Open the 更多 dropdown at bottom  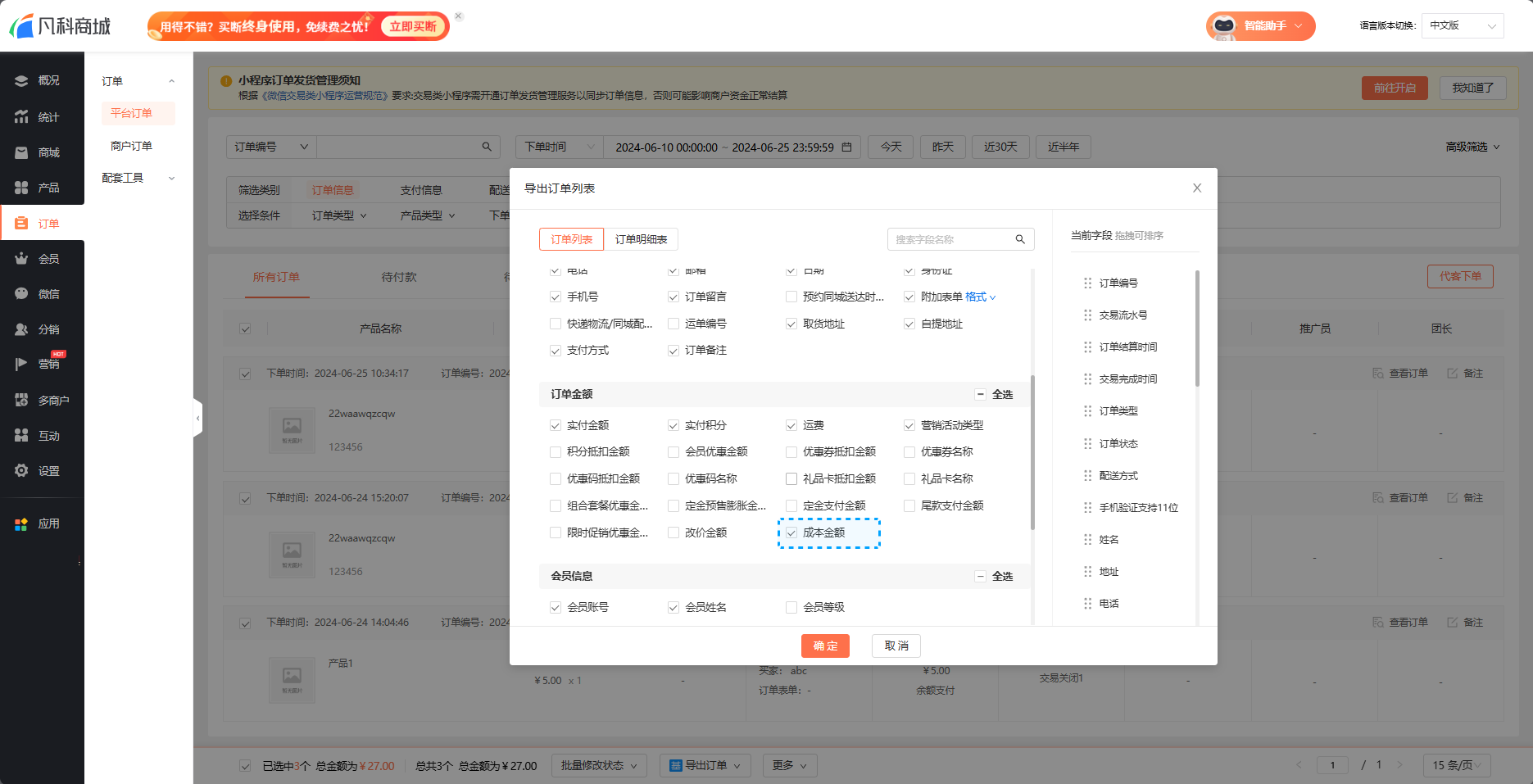point(790,765)
